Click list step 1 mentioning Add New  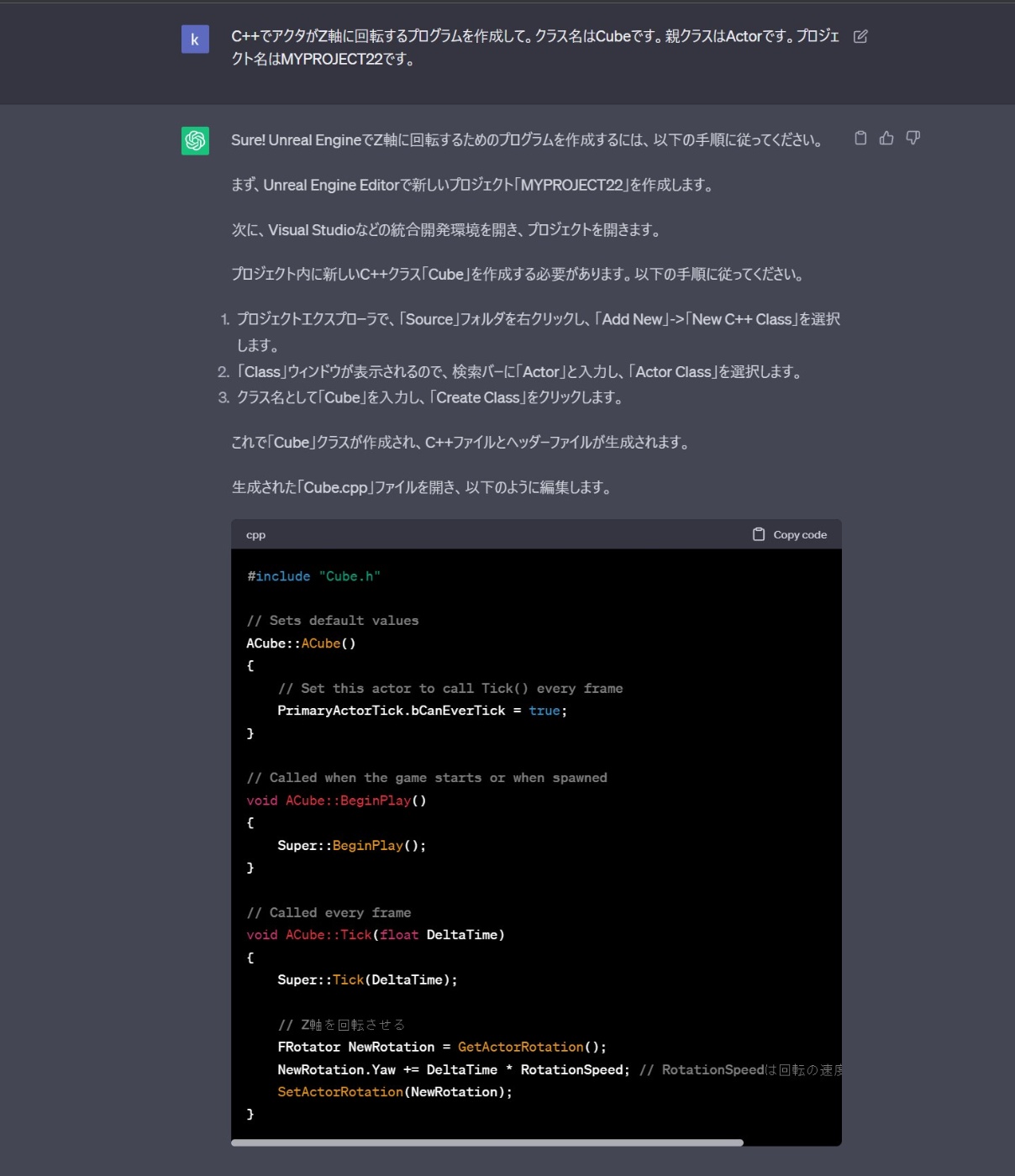coord(538,332)
